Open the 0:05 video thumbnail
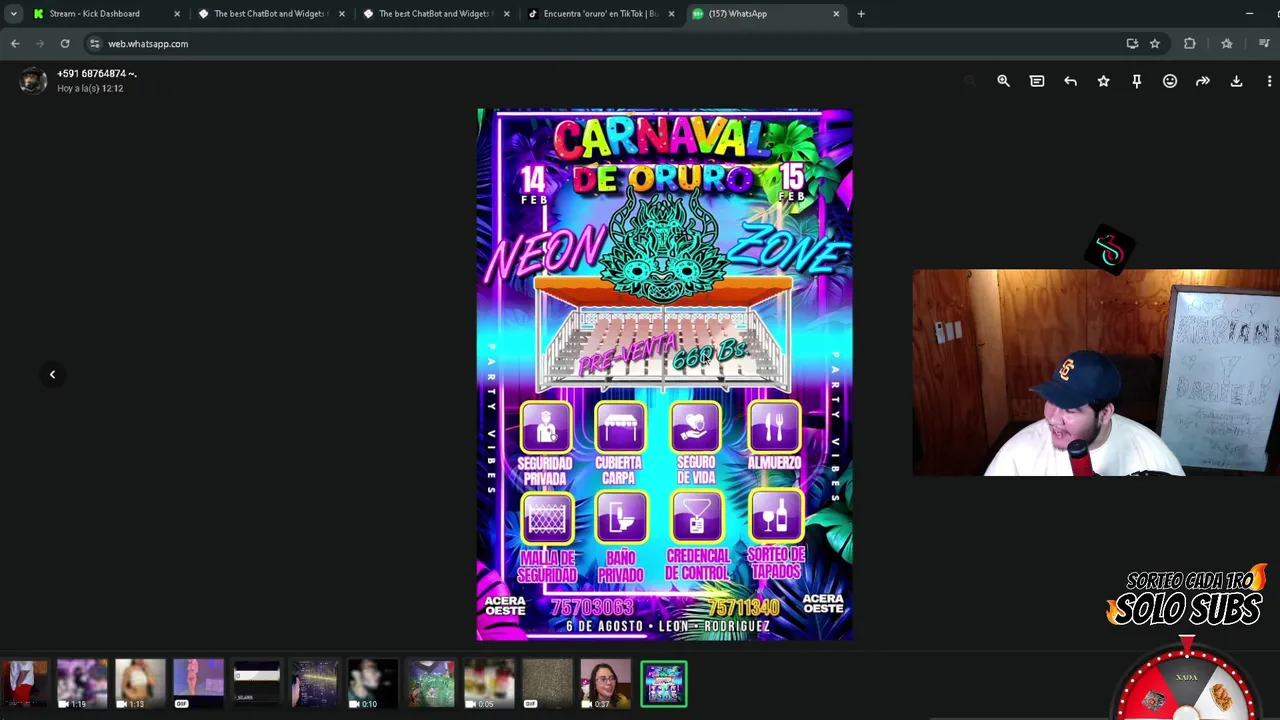This screenshot has width=1280, height=720. (489, 684)
